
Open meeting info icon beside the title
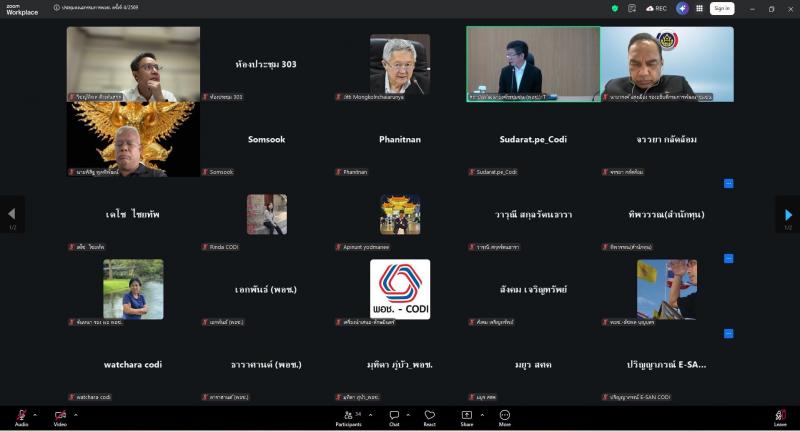point(57,8)
